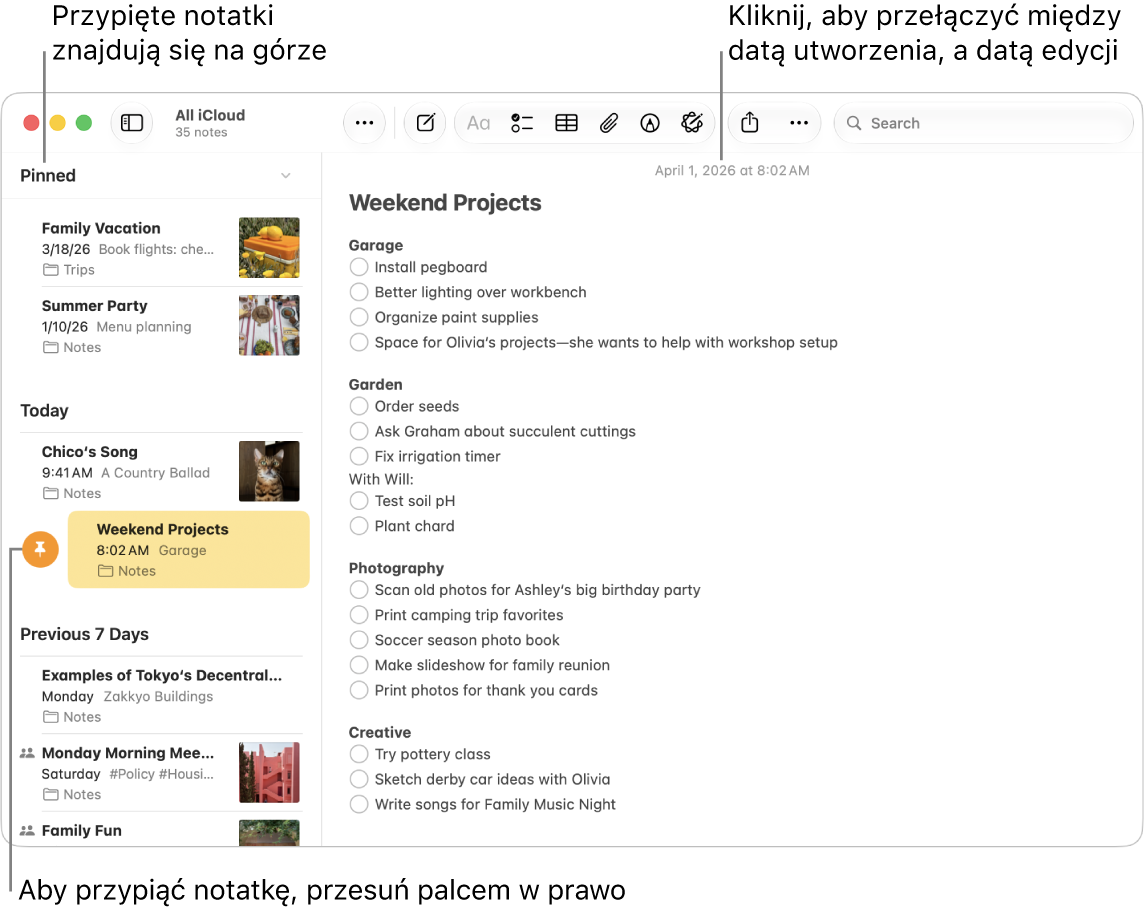Image resolution: width=1144 pixels, height=910 pixels.
Task: Click the search magnifier icon
Action: [854, 123]
